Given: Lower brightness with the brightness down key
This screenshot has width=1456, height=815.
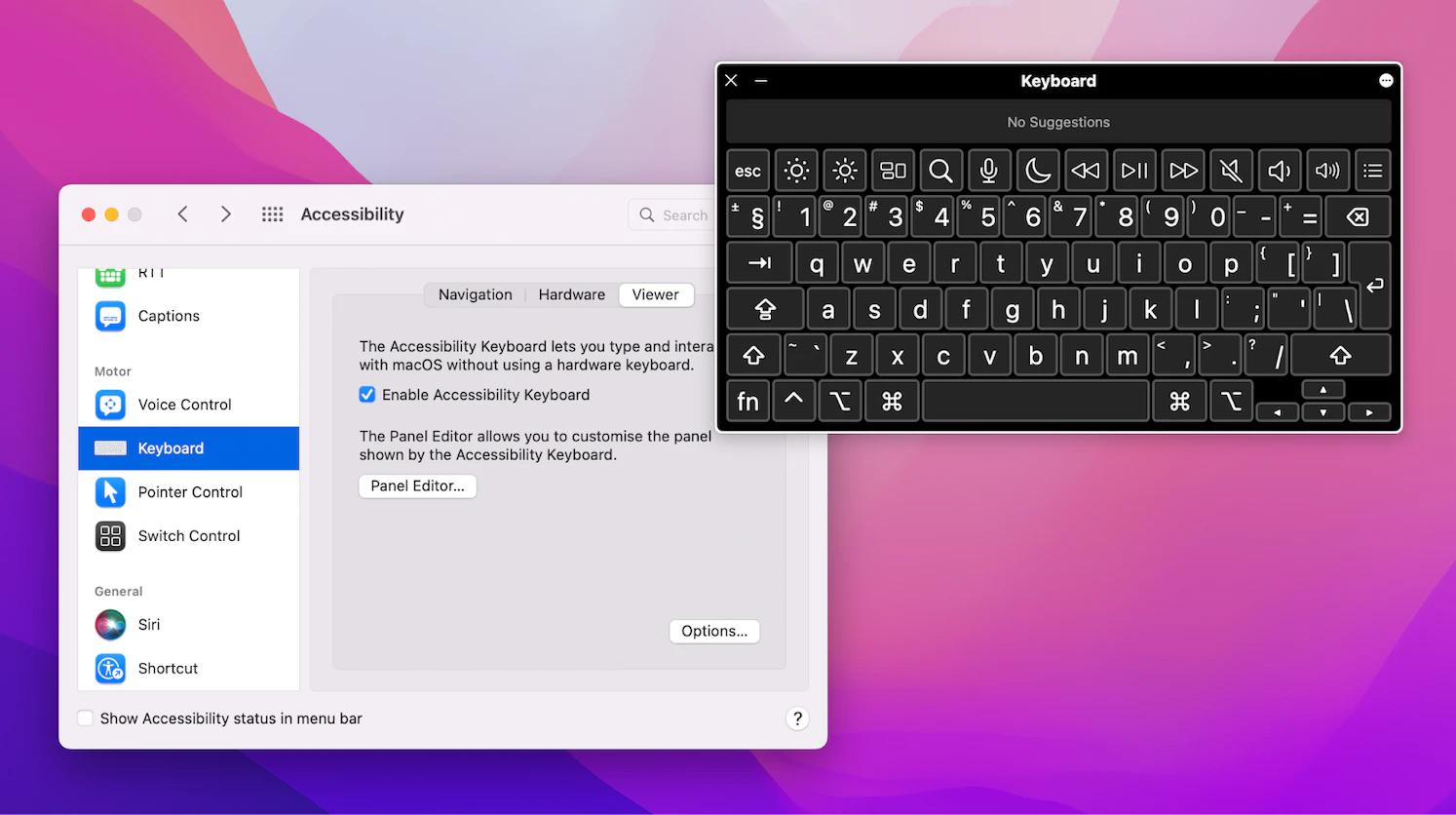Looking at the screenshot, I should pyautogui.click(x=796, y=170).
